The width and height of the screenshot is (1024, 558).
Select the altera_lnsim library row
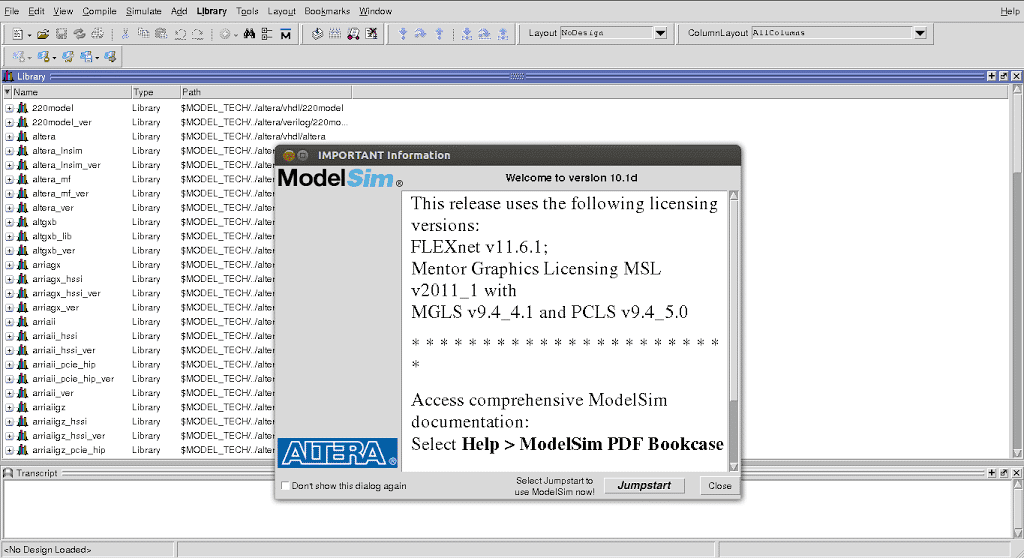coord(176,150)
